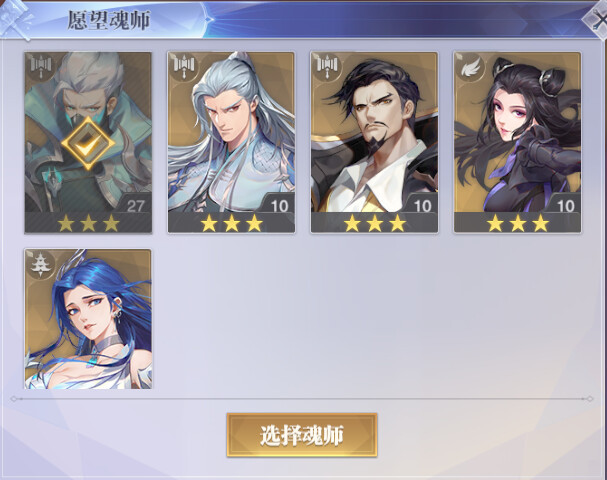Close the 愿望魂师 dialog with the X

598,20
